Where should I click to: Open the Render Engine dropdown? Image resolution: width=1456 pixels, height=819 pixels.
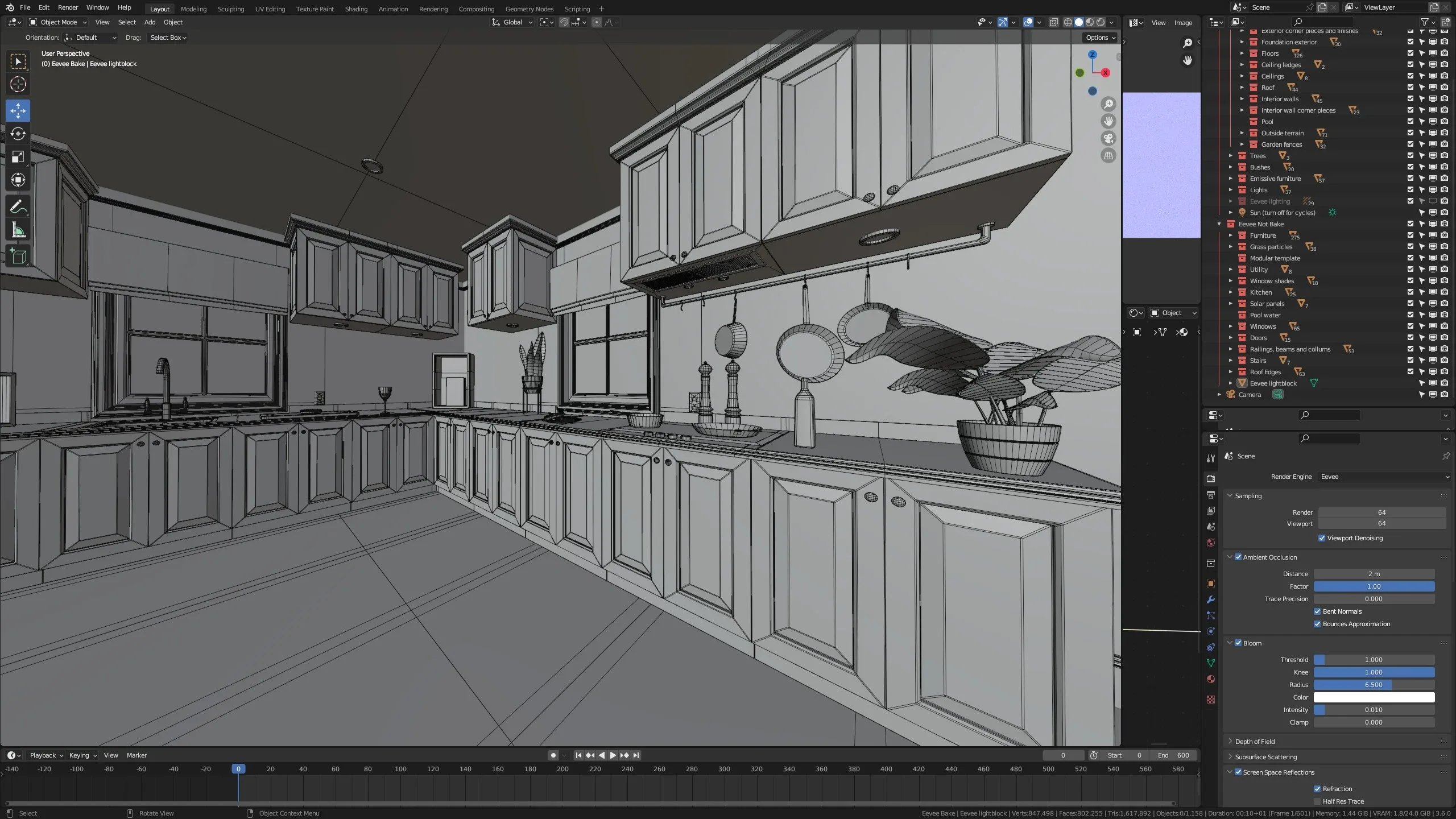[x=1383, y=477]
